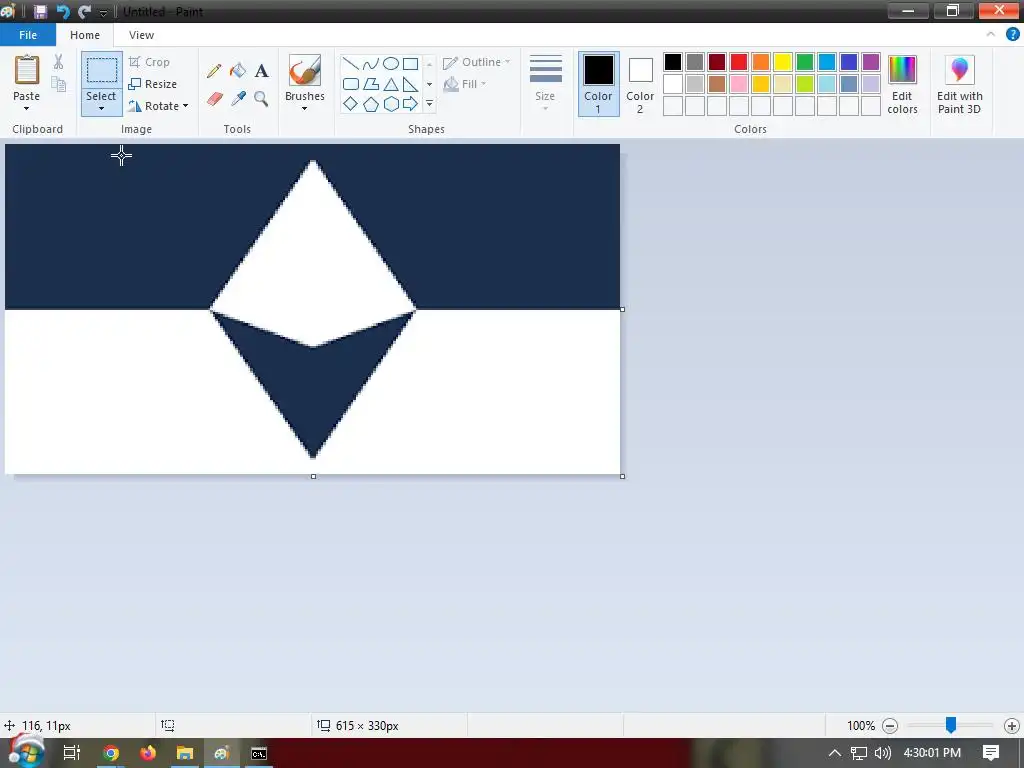1024x768 pixels.
Task: Click the zoom in plus button
Action: pyautogui.click(x=1012, y=726)
